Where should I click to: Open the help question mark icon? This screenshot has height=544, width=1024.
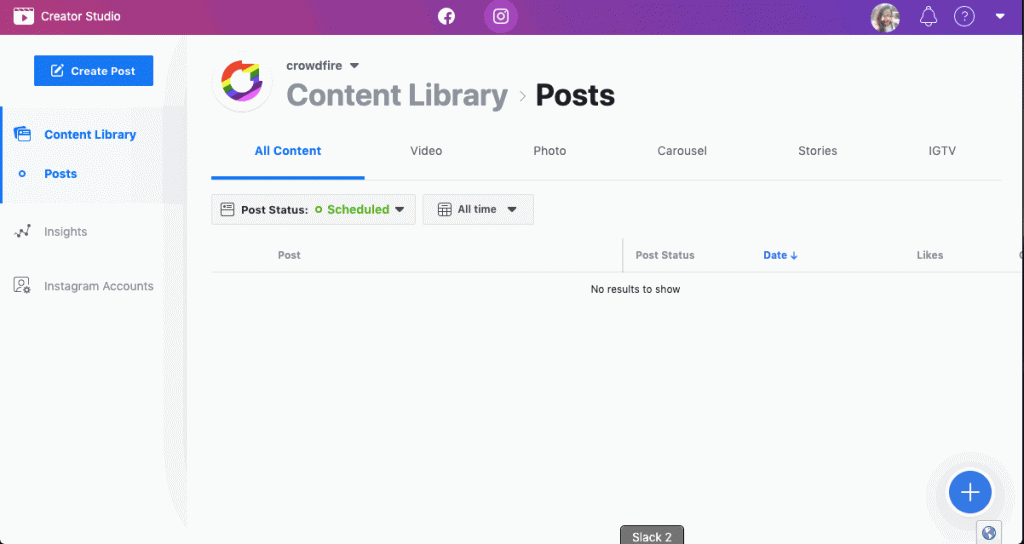[x=964, y=17]
